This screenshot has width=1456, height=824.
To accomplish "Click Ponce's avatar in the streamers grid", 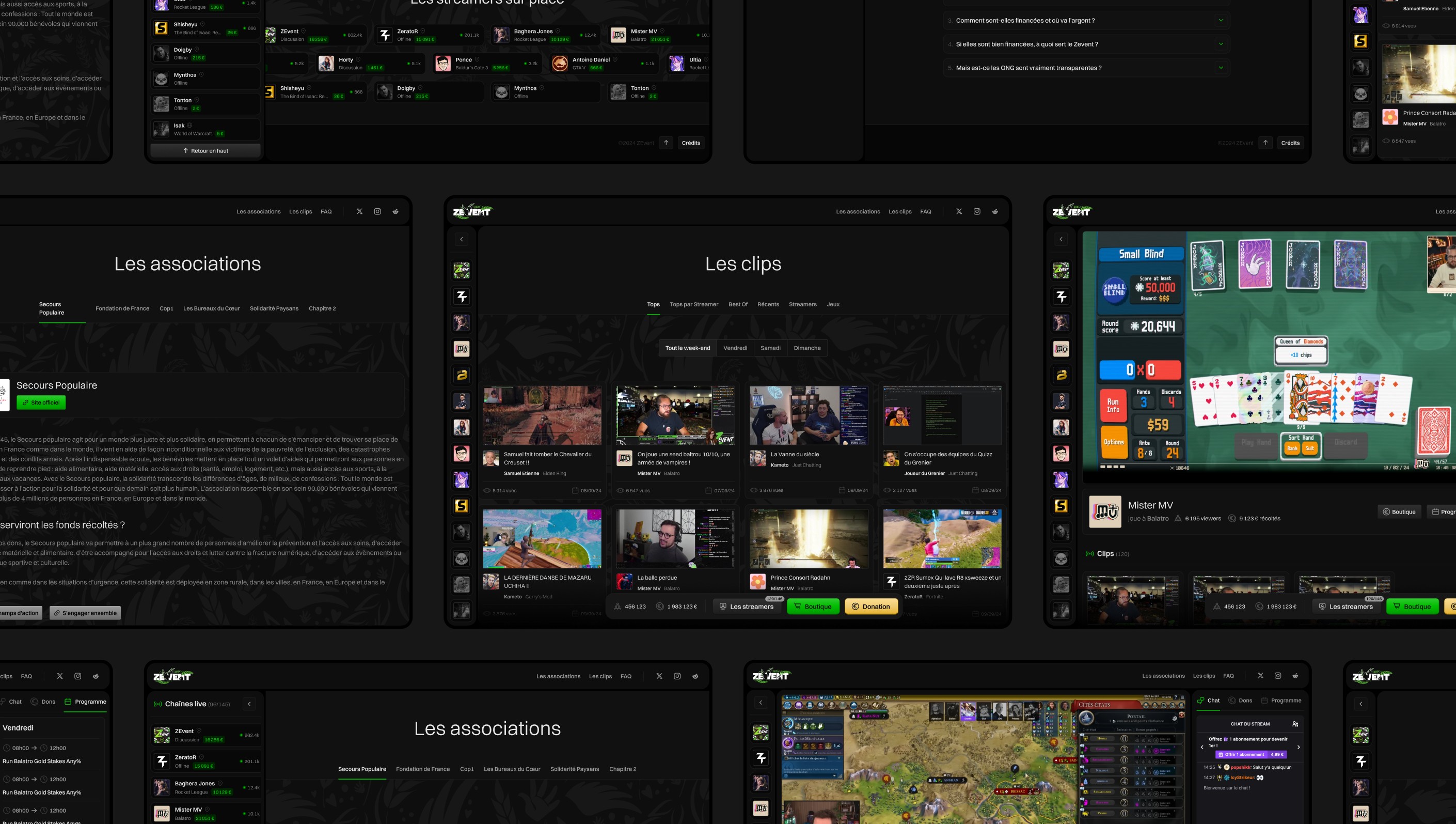I will click(x=442, y=64).
